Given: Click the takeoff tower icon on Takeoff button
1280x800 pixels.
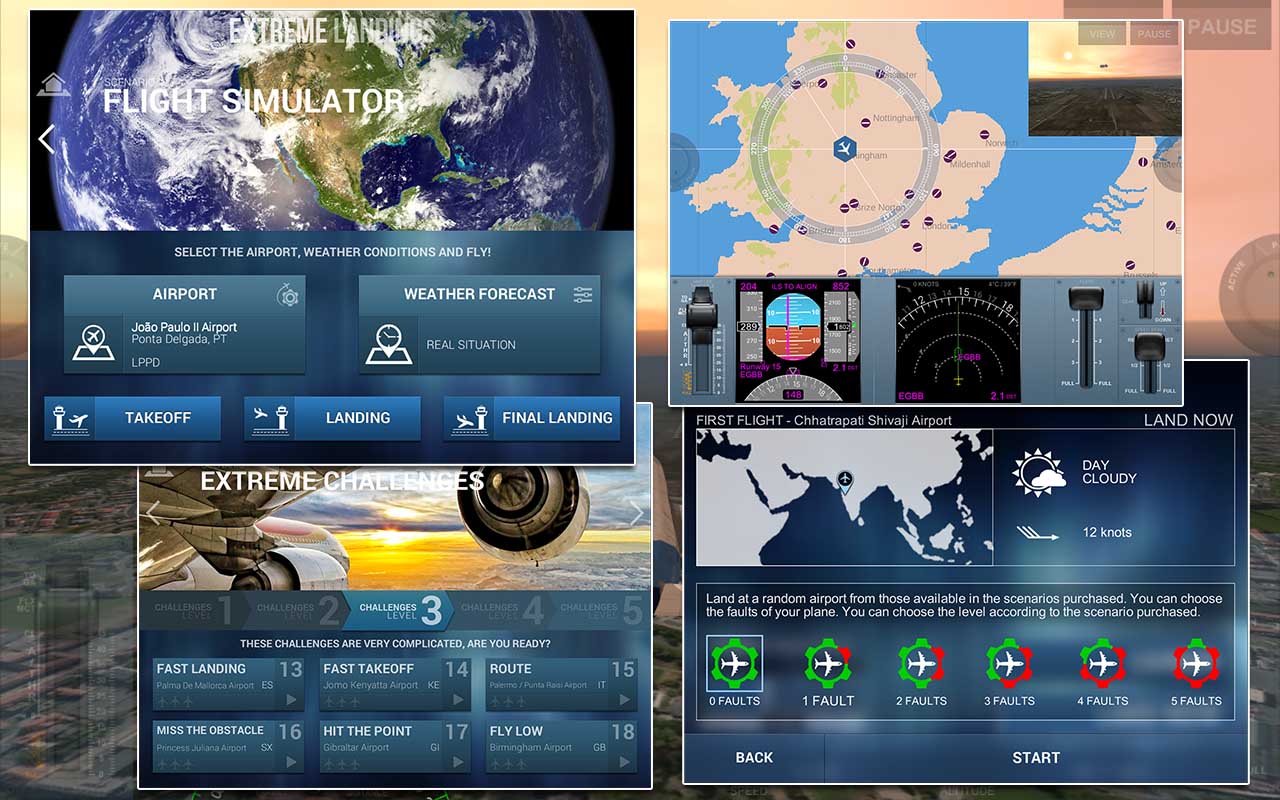Looking at the screenshot, I should point(69,418).
